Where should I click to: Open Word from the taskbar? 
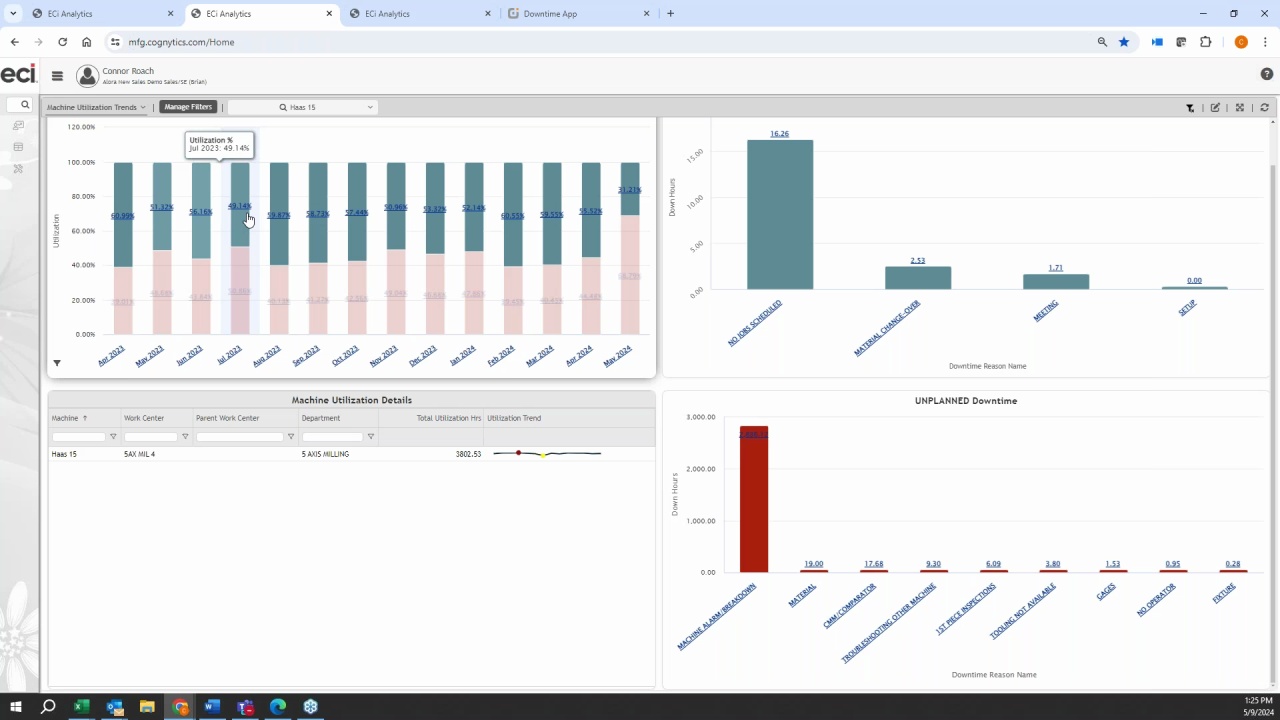pos(212,707)
